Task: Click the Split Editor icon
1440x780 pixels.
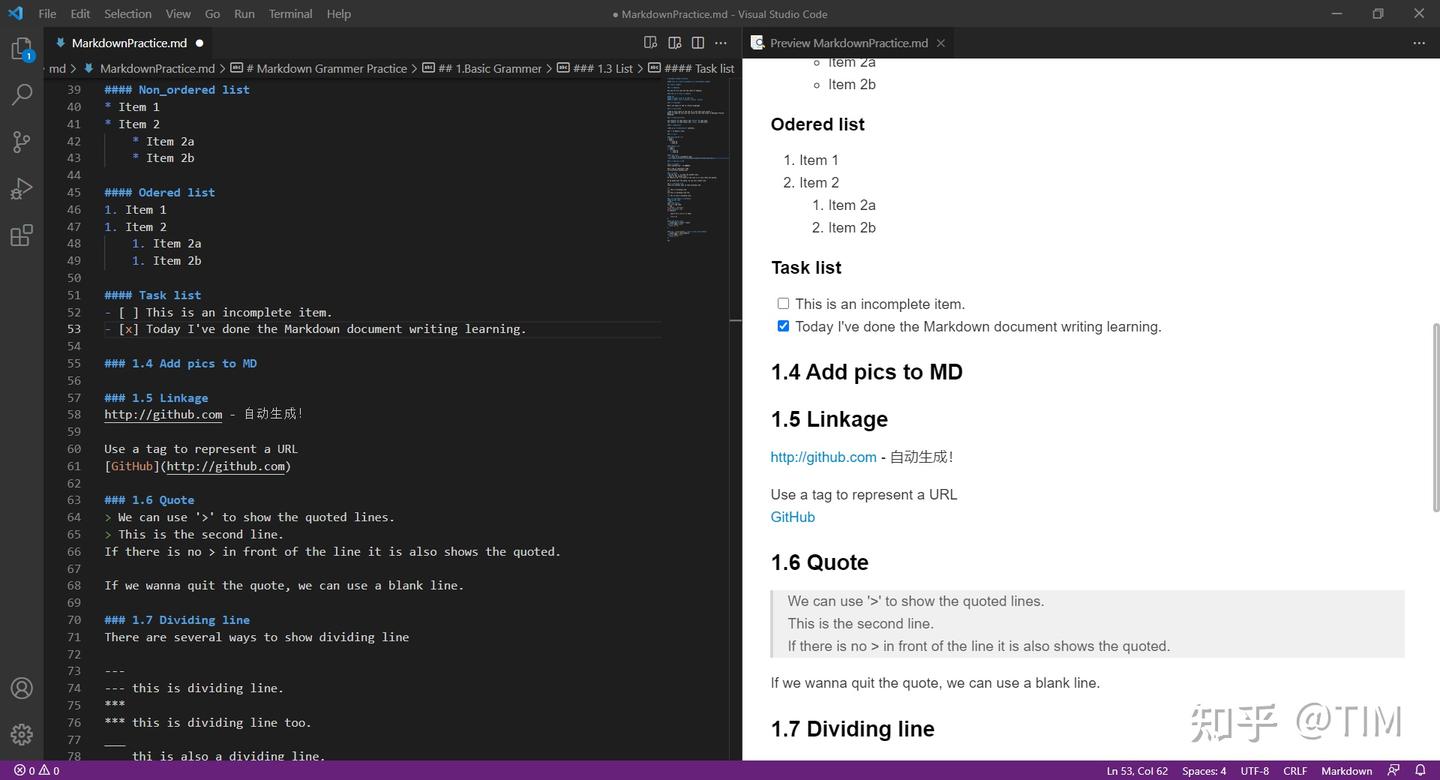Action: (x=697, y=43)
